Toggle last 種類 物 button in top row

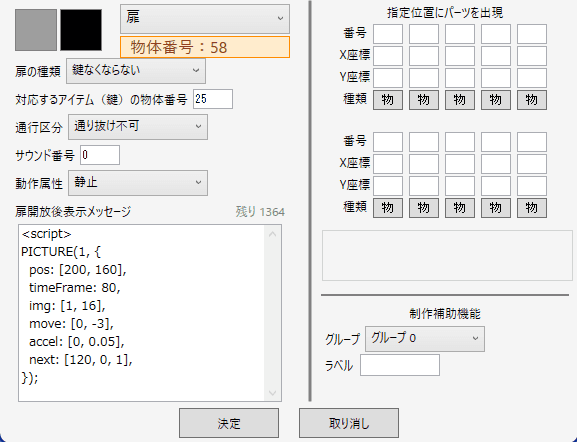tap(532, 100)
